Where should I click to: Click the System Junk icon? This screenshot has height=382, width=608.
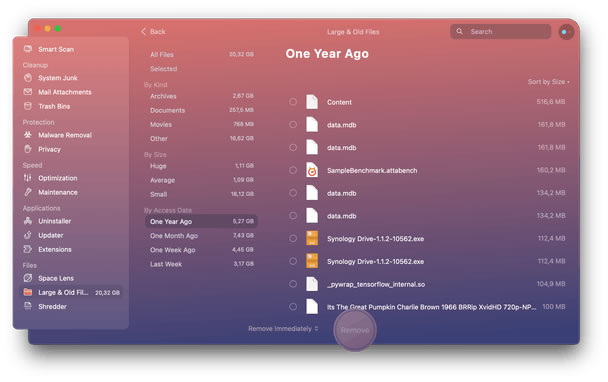(x=28, y=78)
